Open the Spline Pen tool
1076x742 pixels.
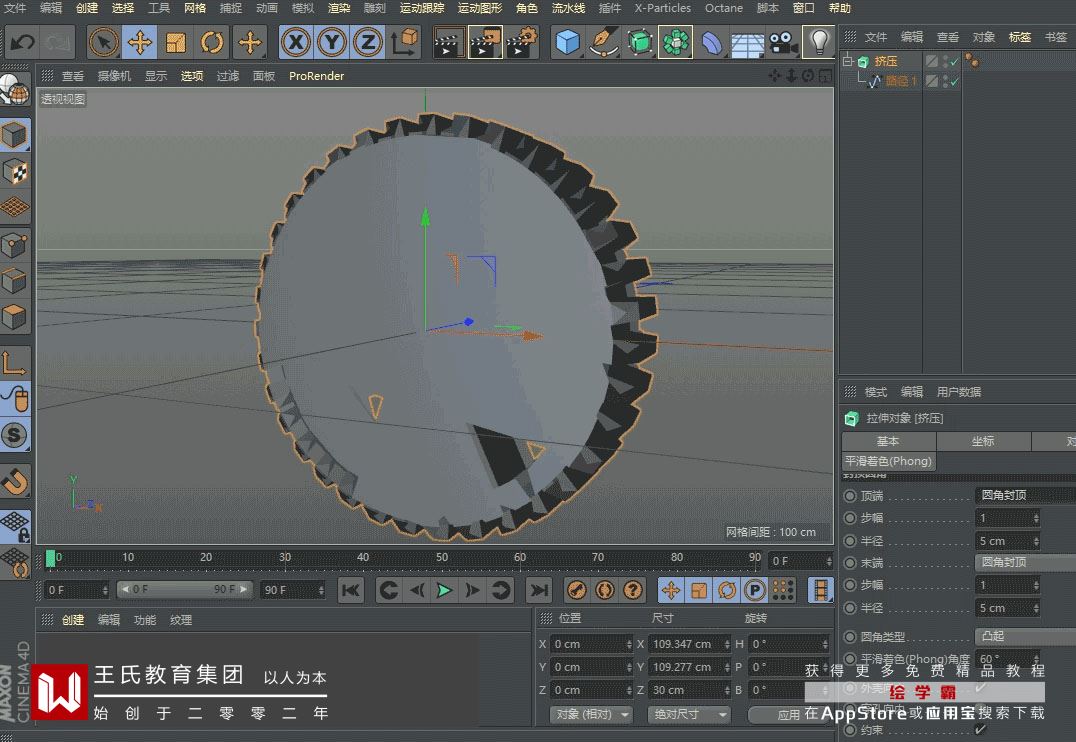click(x=604, y=42)
